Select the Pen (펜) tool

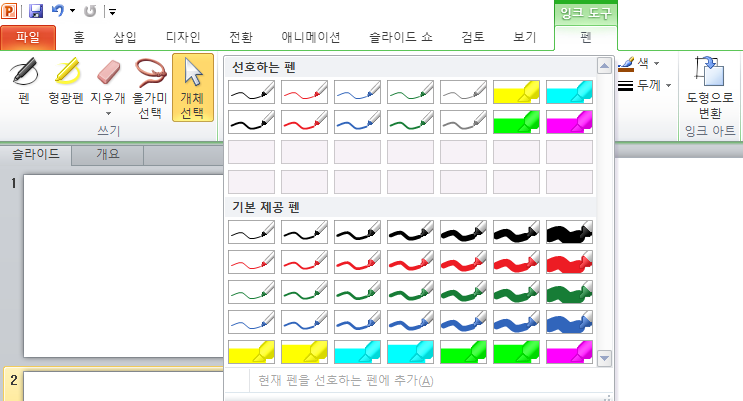point(24,81)
